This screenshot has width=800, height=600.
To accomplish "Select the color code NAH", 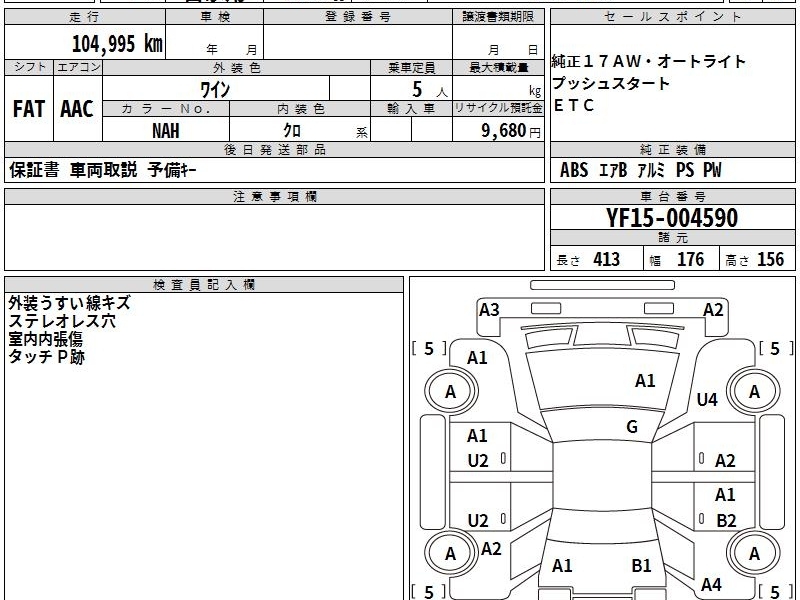I will 166,131.
